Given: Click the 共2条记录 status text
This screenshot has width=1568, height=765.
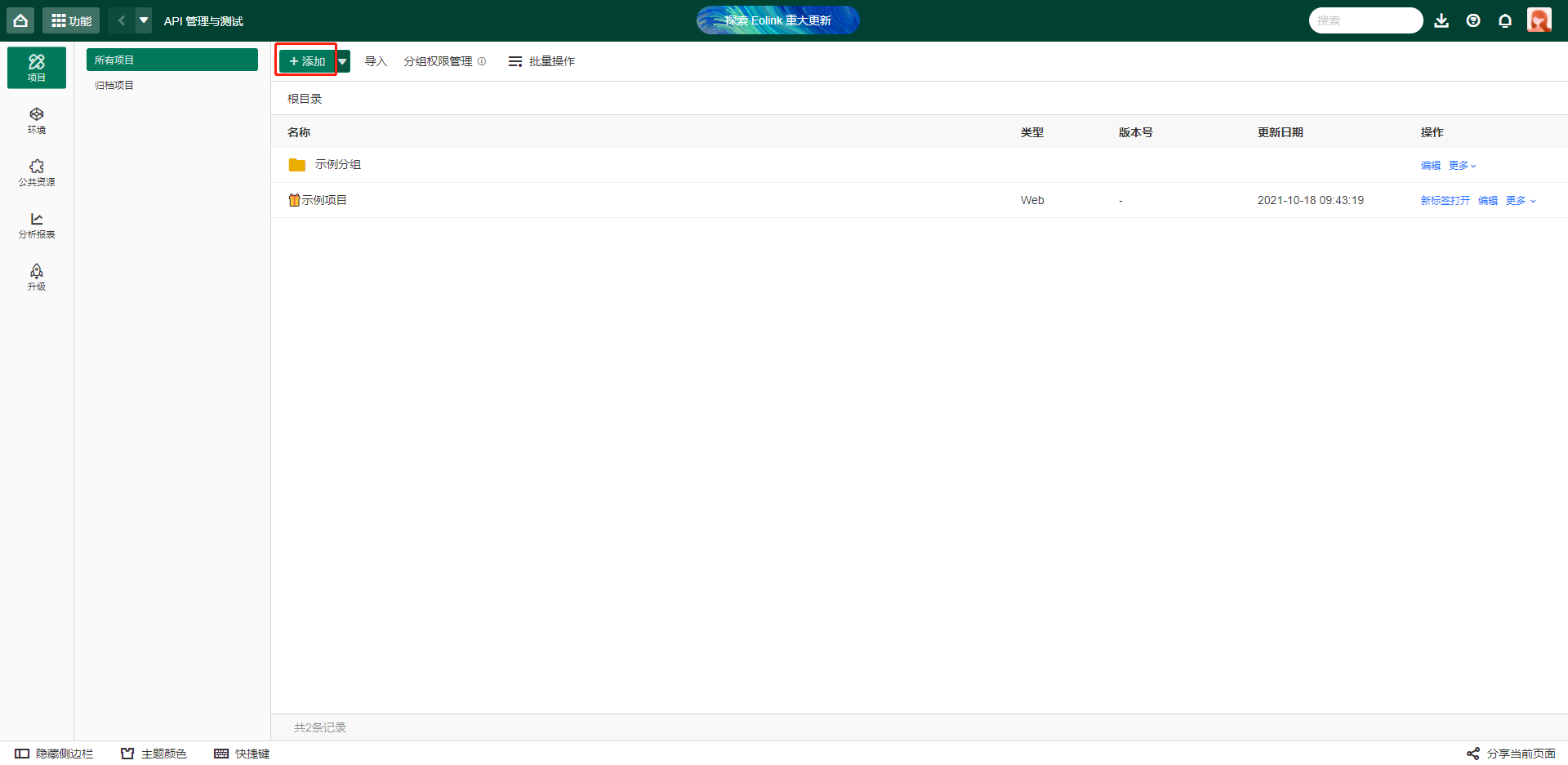Looking at the screenshot, I should [320, 727].
